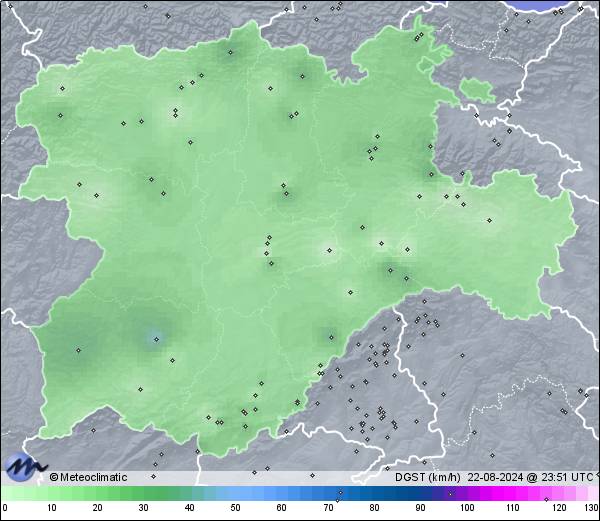Click the scale value 80
Viewport: 600px width, 521px height.
(x=374, y=508)
